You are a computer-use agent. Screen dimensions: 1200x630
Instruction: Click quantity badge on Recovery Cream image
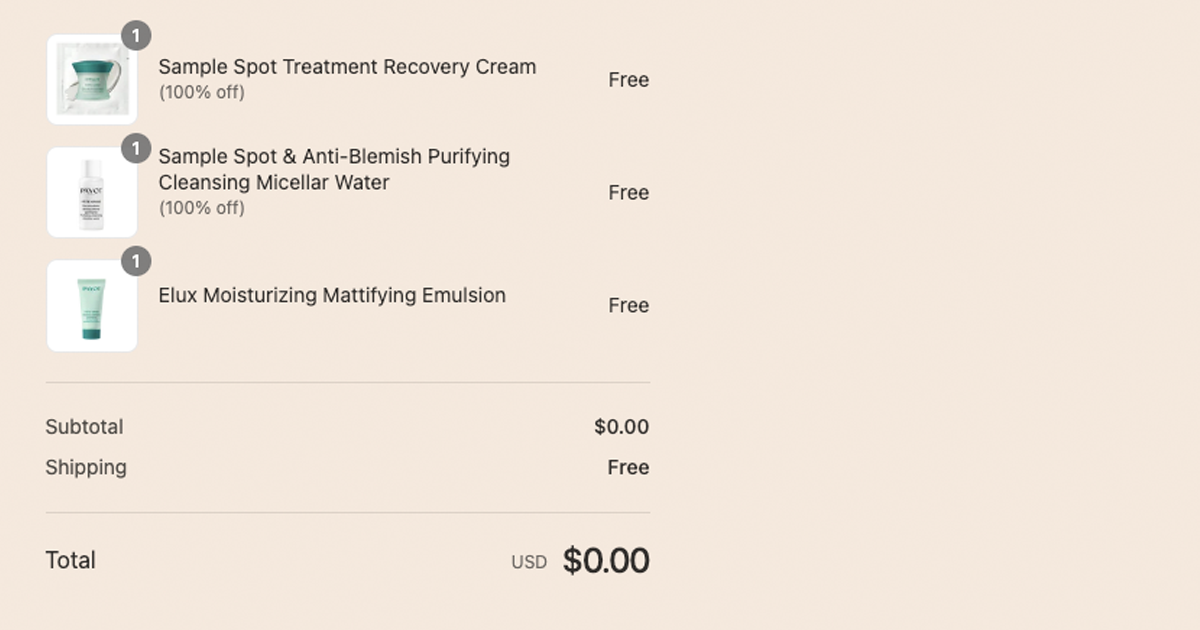pyautogui.click(x=136, y=36)
